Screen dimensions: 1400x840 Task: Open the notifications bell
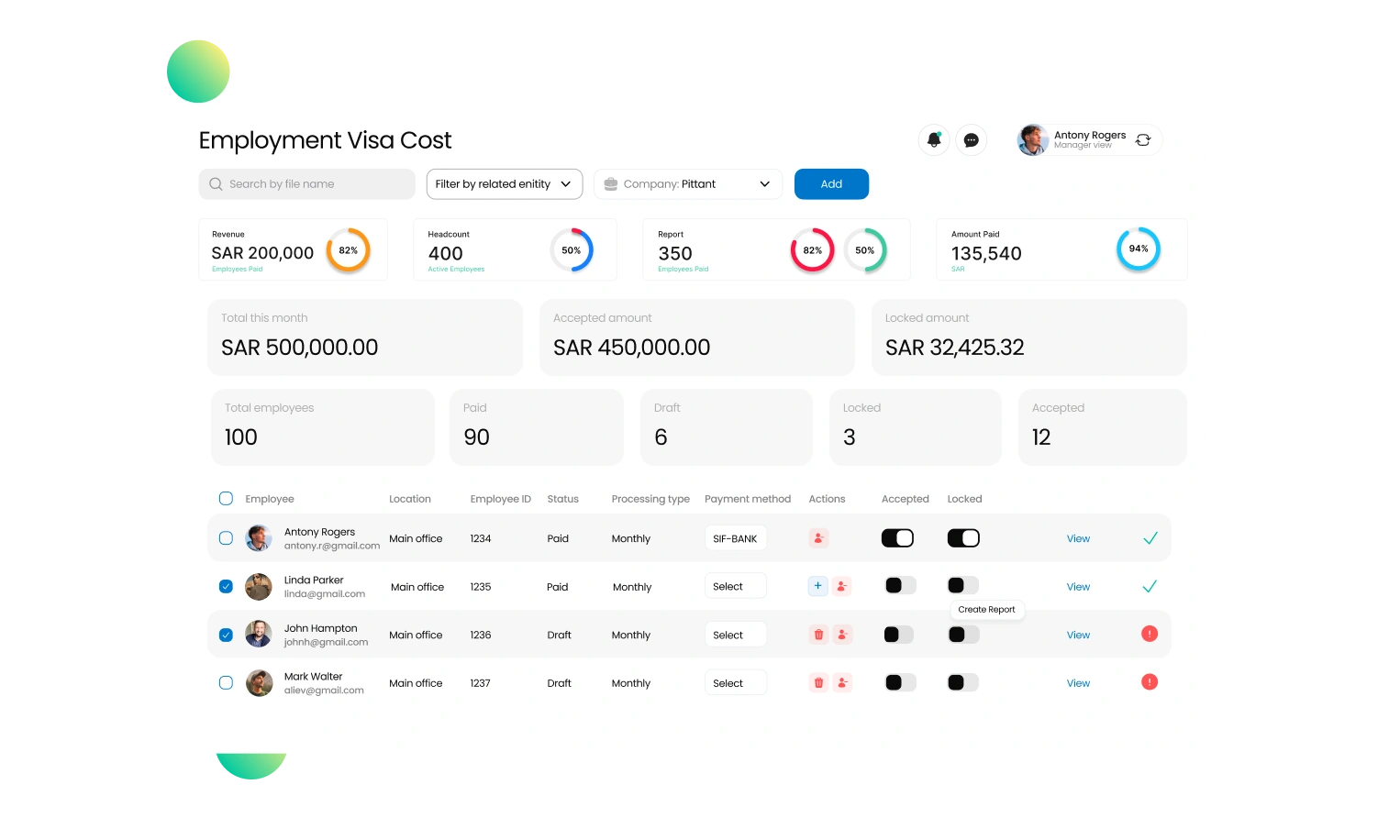pos(934,140)
